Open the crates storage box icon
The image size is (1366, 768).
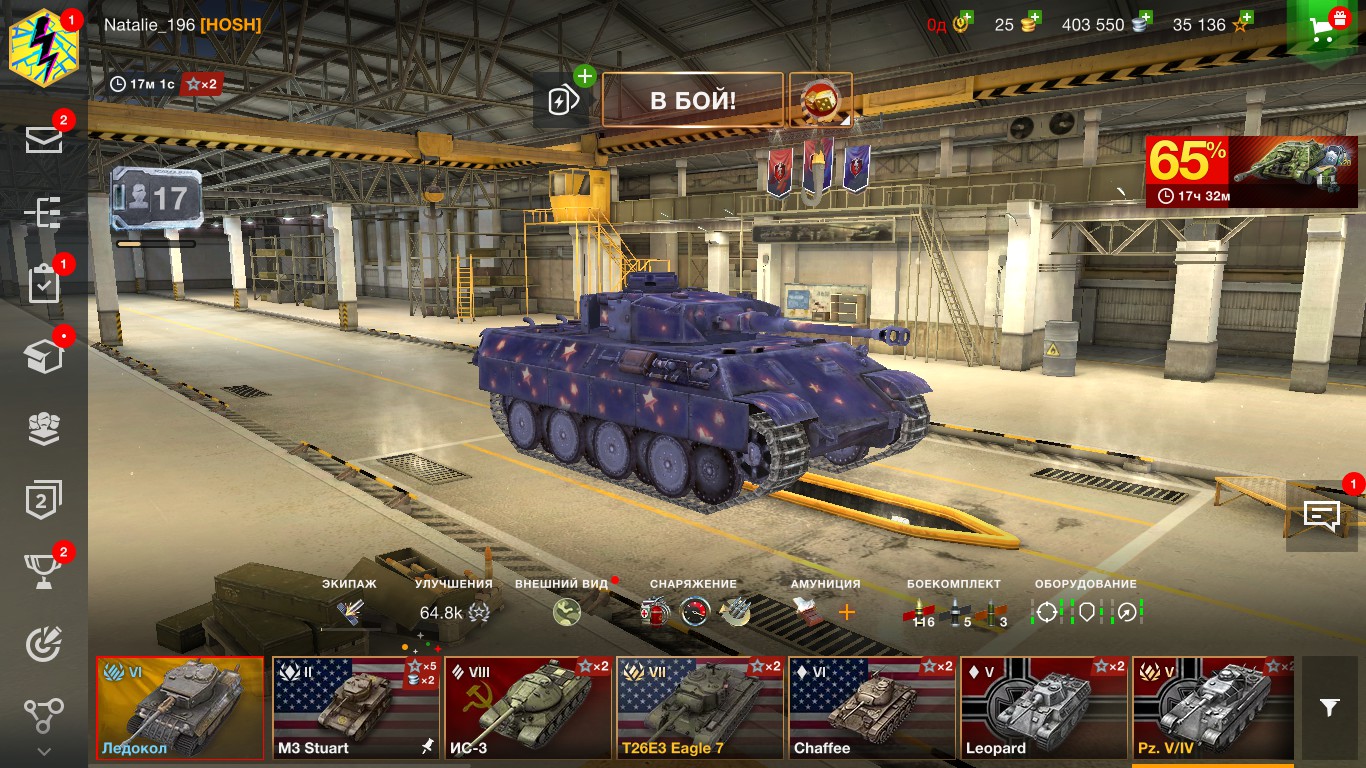(44, 356)
